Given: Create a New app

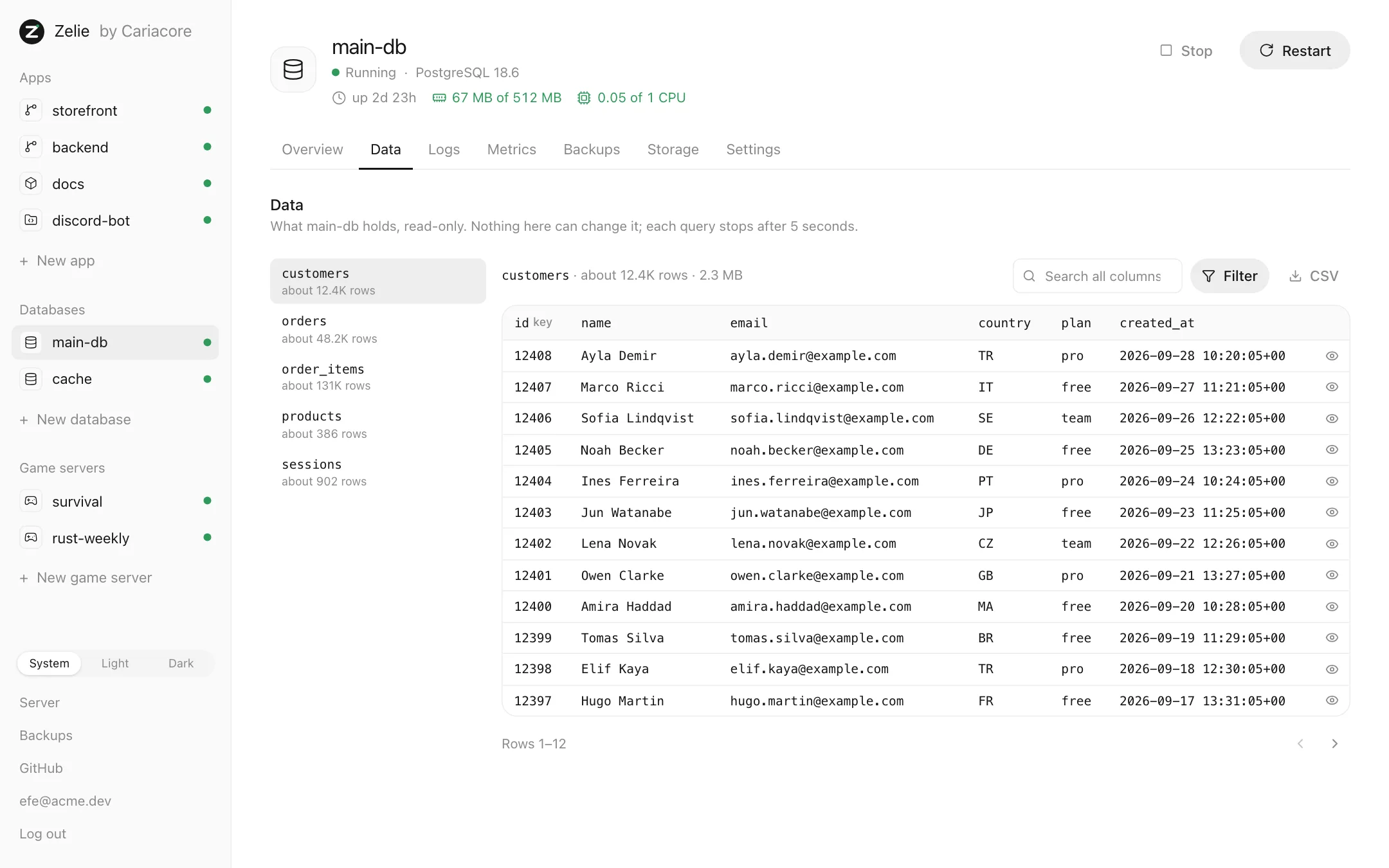Looking at the screenshot, I should pyautogui.click(x=57, y=261).
